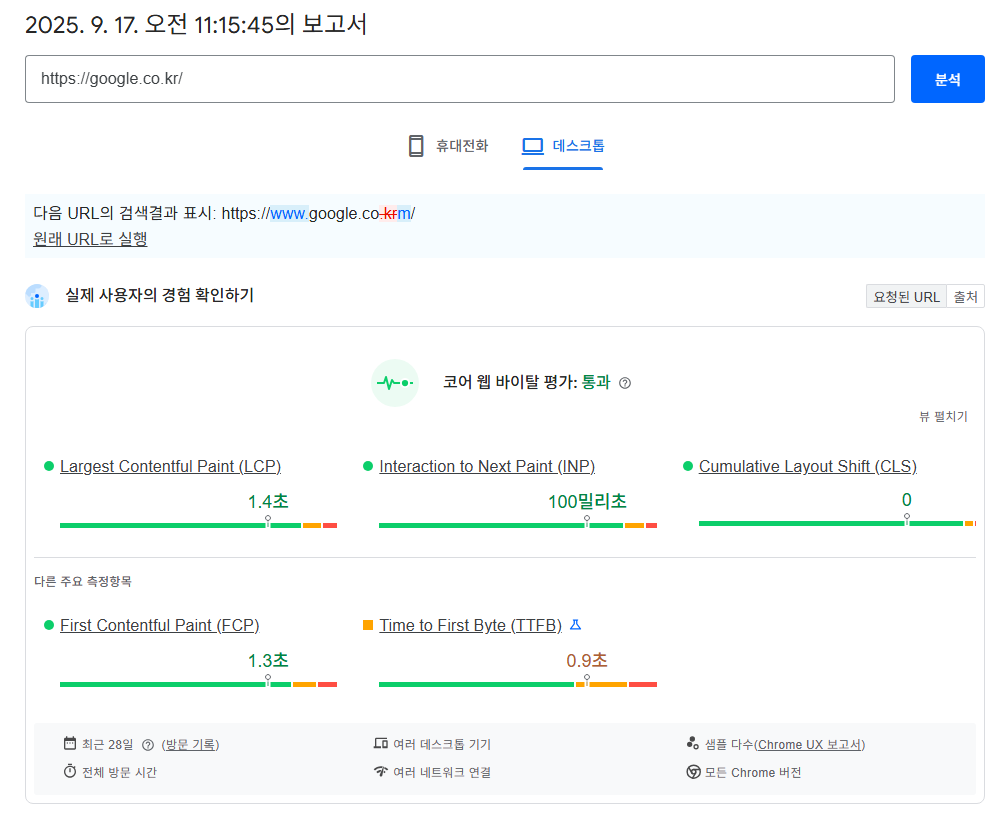Click the Chrome icon beside 모든 Chrome 버전
The width and height of the screenshot is (1008, 821).
(693, 771)
